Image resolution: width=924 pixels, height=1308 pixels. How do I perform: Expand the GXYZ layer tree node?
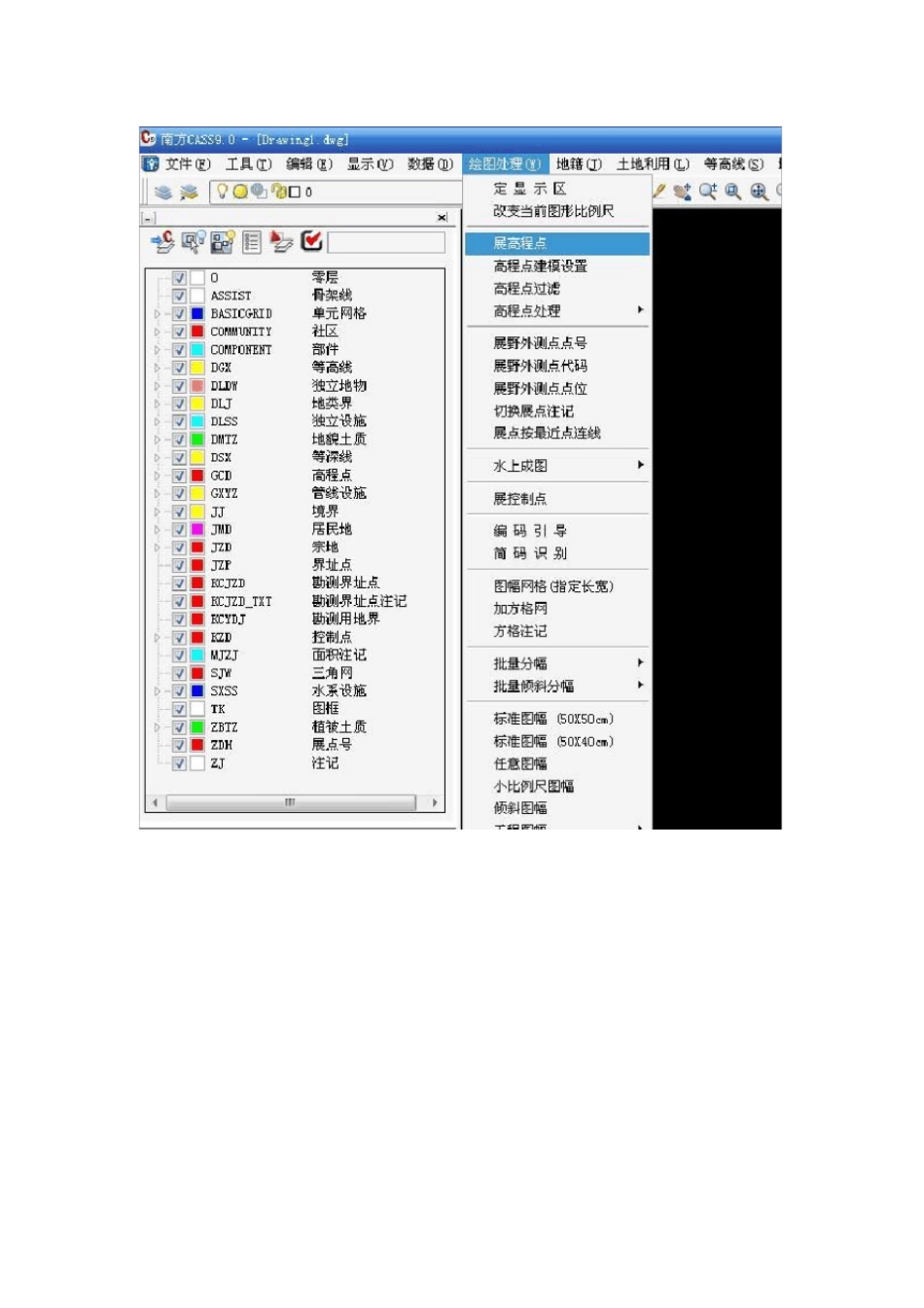click(x=158, y=494)
